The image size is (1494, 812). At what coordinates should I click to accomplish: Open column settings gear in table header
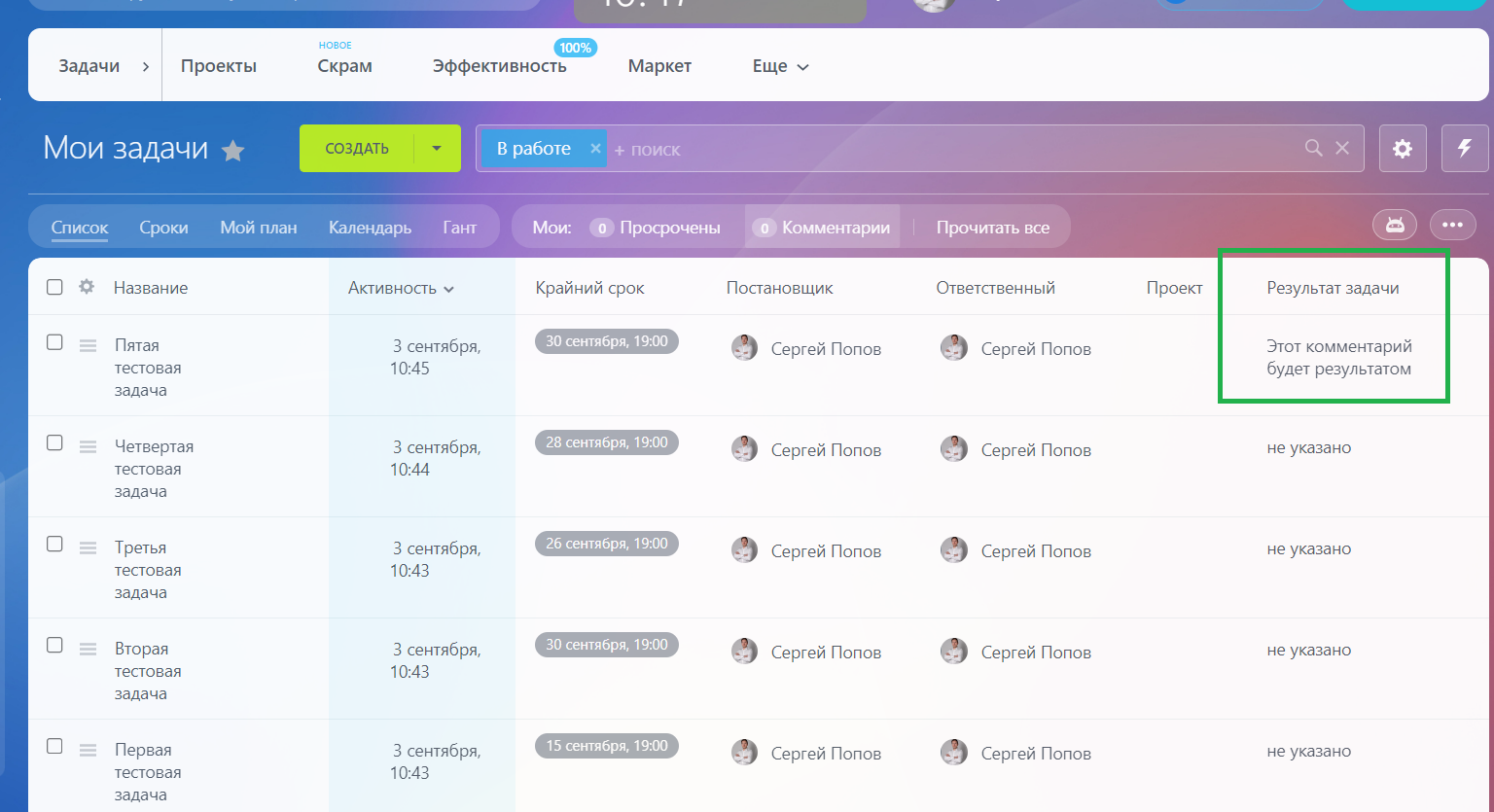pyautogui.click(x=87, y=287)
